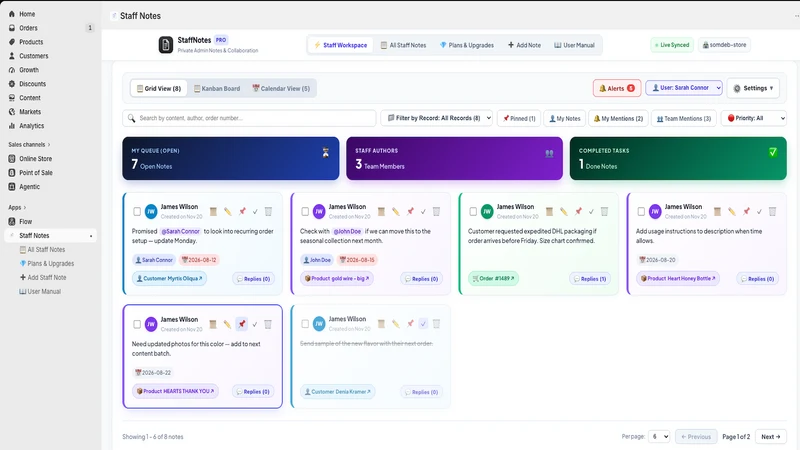This screenshot has width=800, height=450.
Task: Check the box on updated photos note
Action: coord(137,324)
